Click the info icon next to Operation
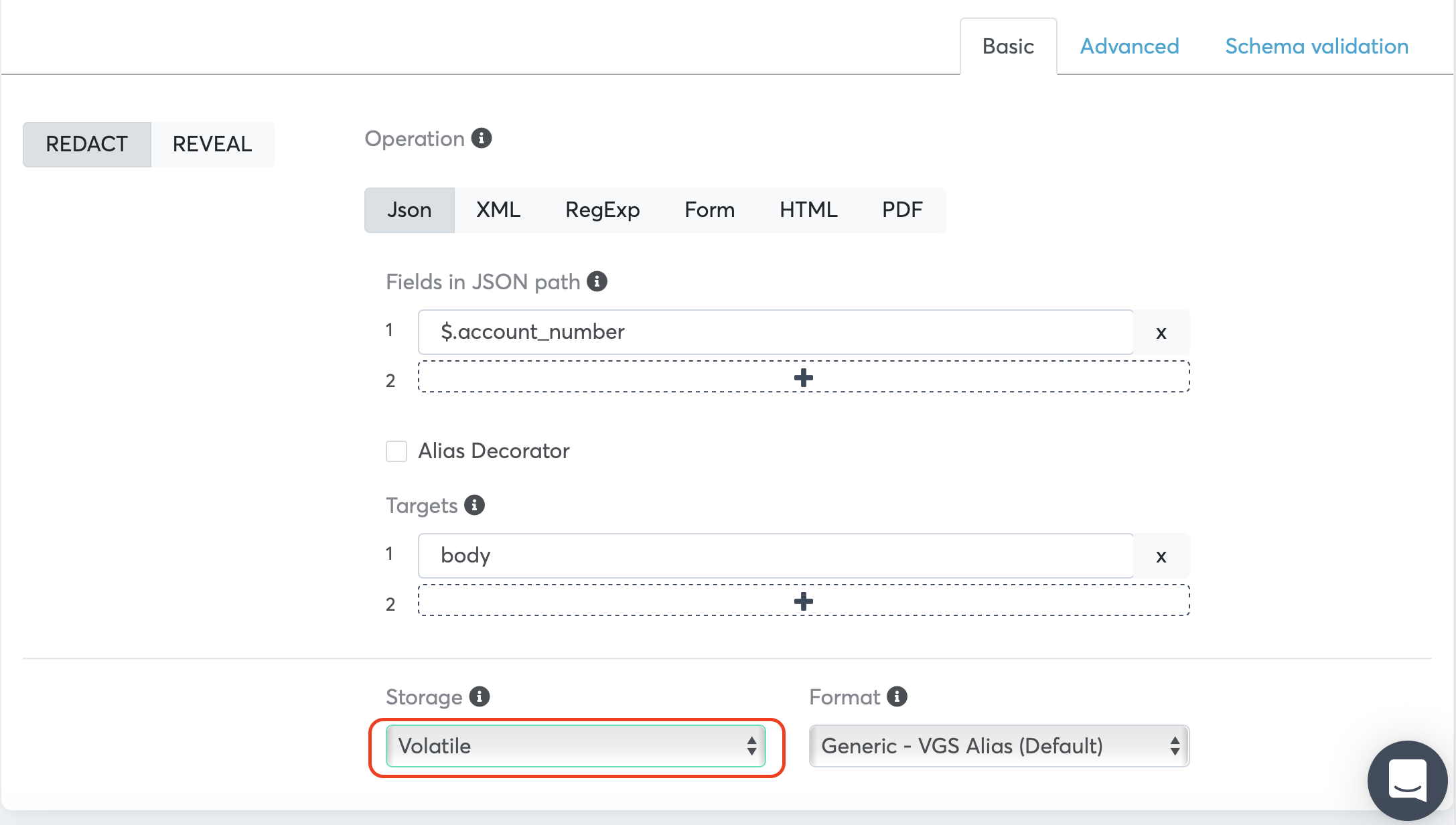Image resolution: width=1456 pixels, height=825 pixels. pos(481,138)
